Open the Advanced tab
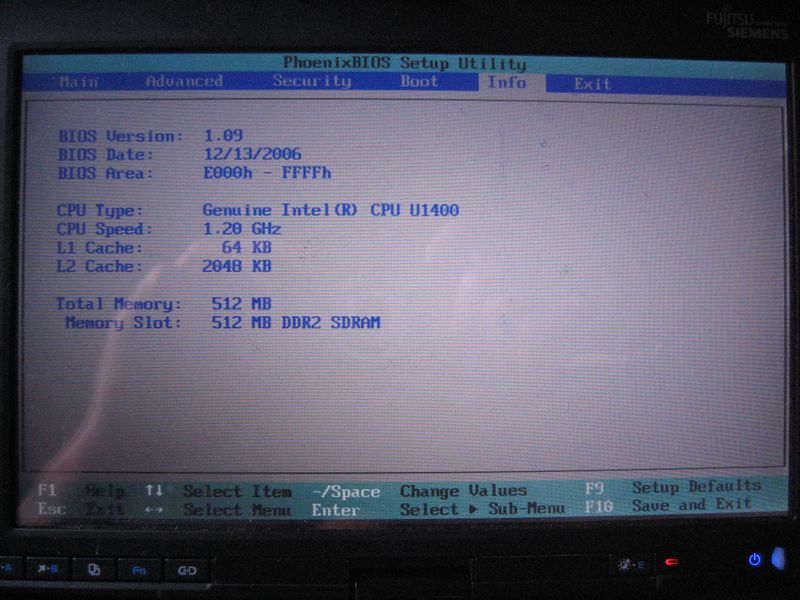This screenshot has width=800, height=600. 184,81
